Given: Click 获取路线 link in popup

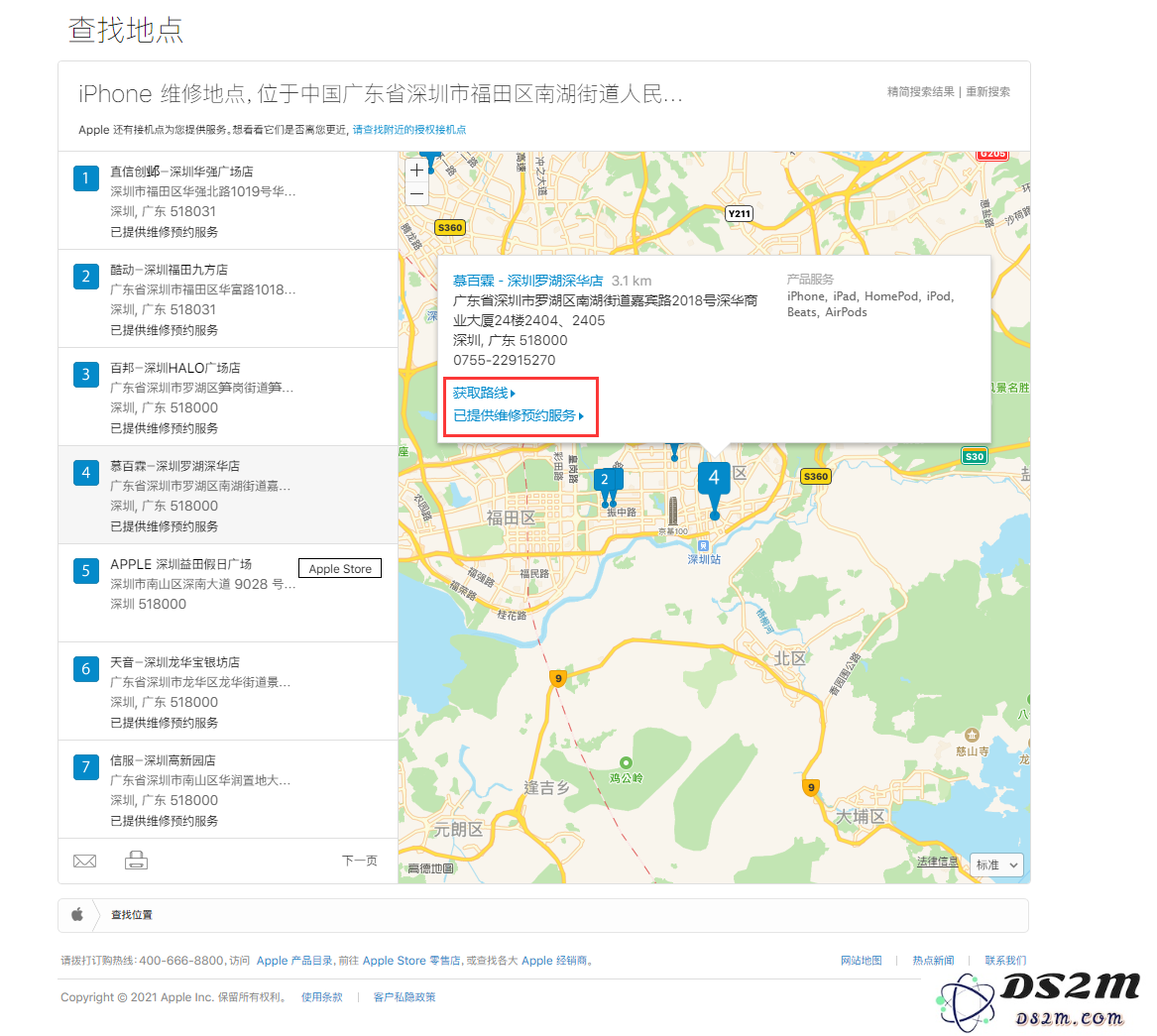Looking at the screenshot, I should (x=484, y=394).
